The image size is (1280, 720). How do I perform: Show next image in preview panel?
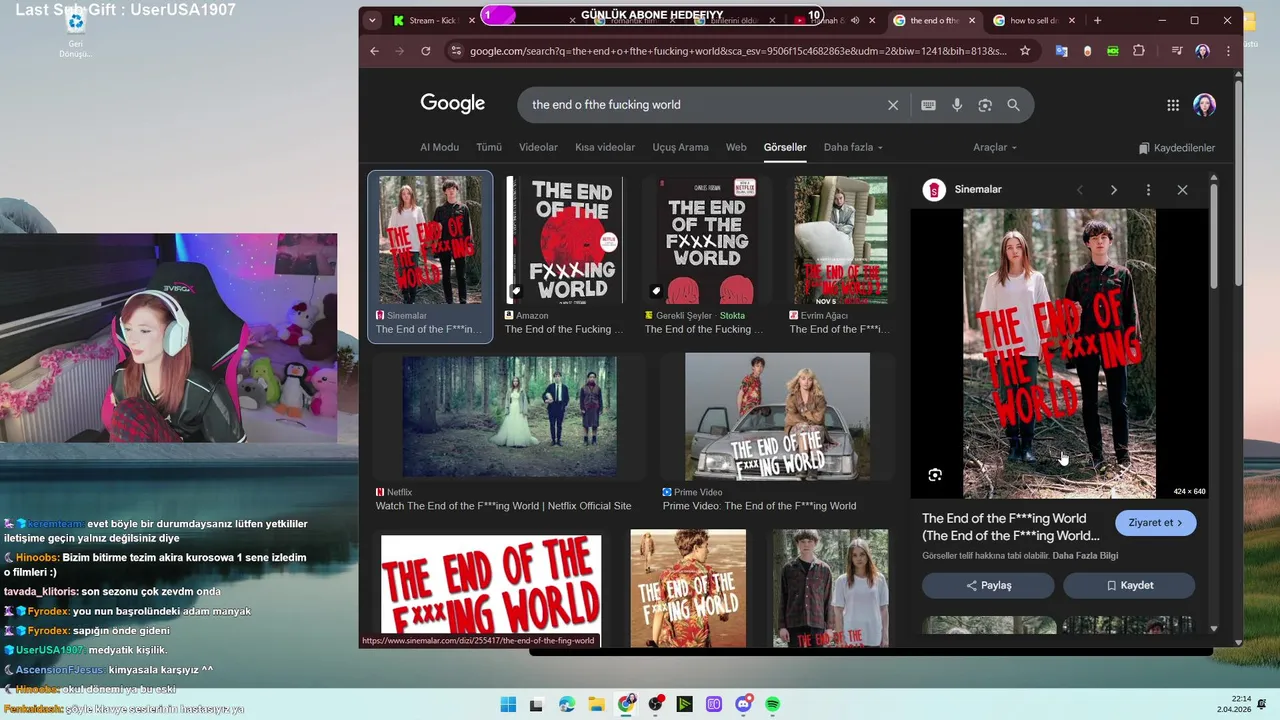[x=1114, y=190]
